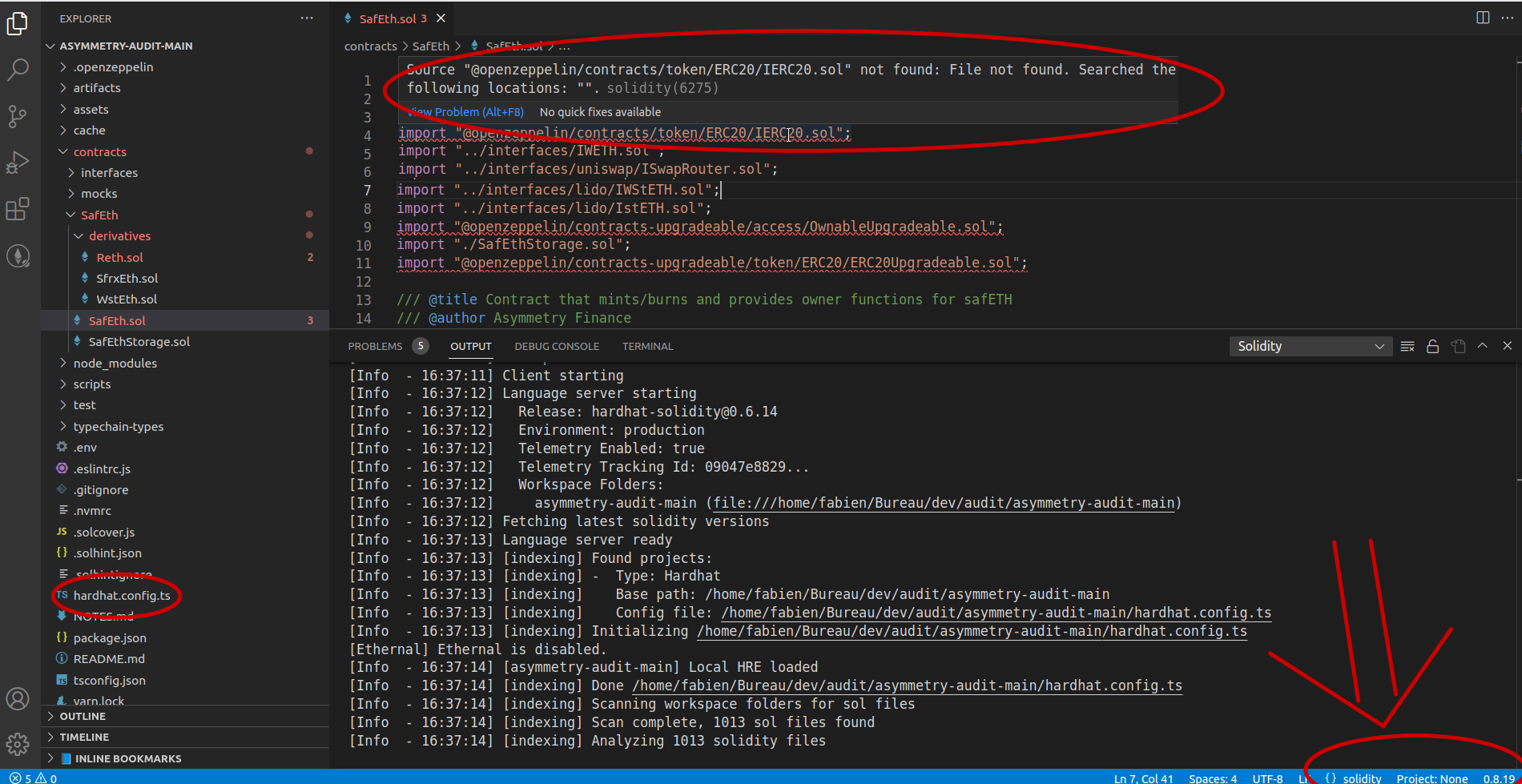Screen dimensions: 1522x784
Task: Clear the Output panel contents
Action: click(x=1407, y=346)
